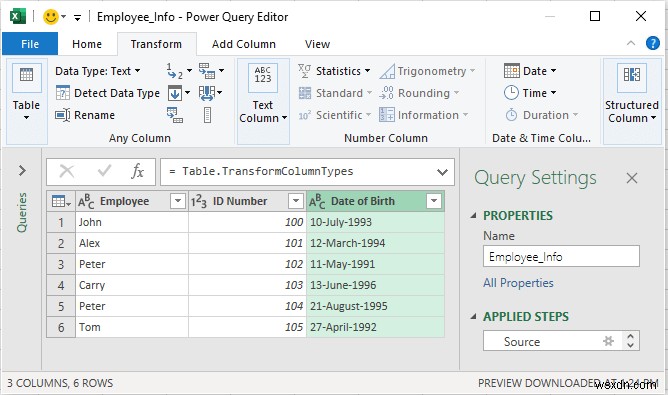Open the Rounding dropdown

(419, 93)
